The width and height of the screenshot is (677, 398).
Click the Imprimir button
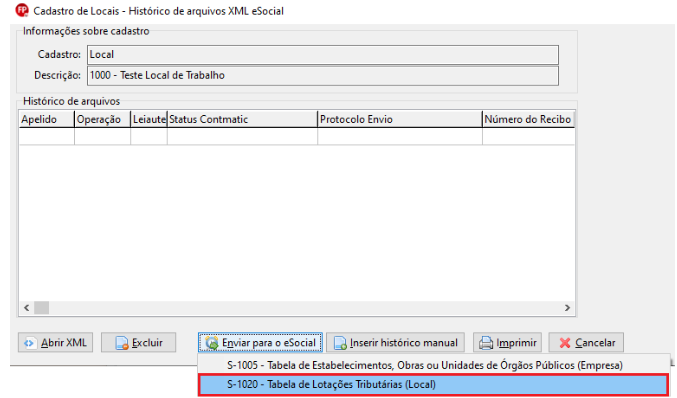click(507, 342)
